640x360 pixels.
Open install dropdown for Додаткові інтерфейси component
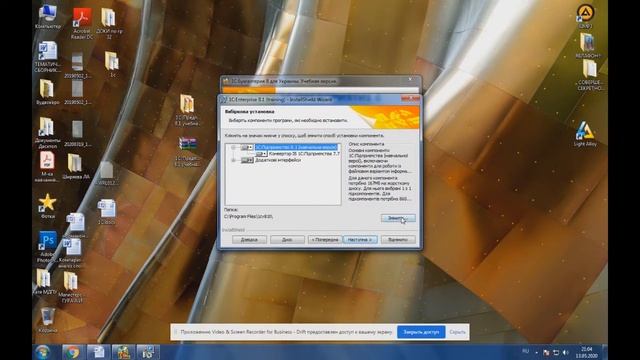pyautogui.click(x=247, y=160)
